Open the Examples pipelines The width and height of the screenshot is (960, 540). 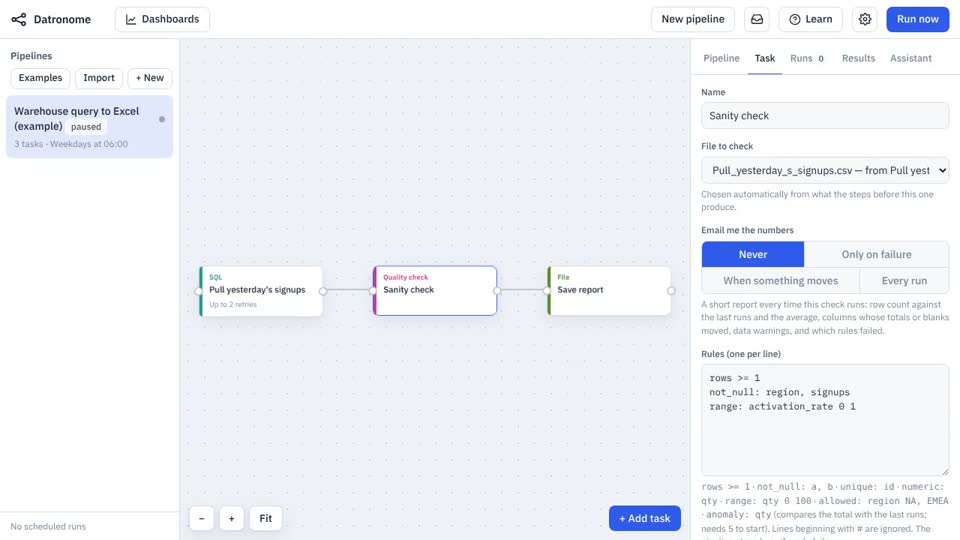(x=40, y=78)
